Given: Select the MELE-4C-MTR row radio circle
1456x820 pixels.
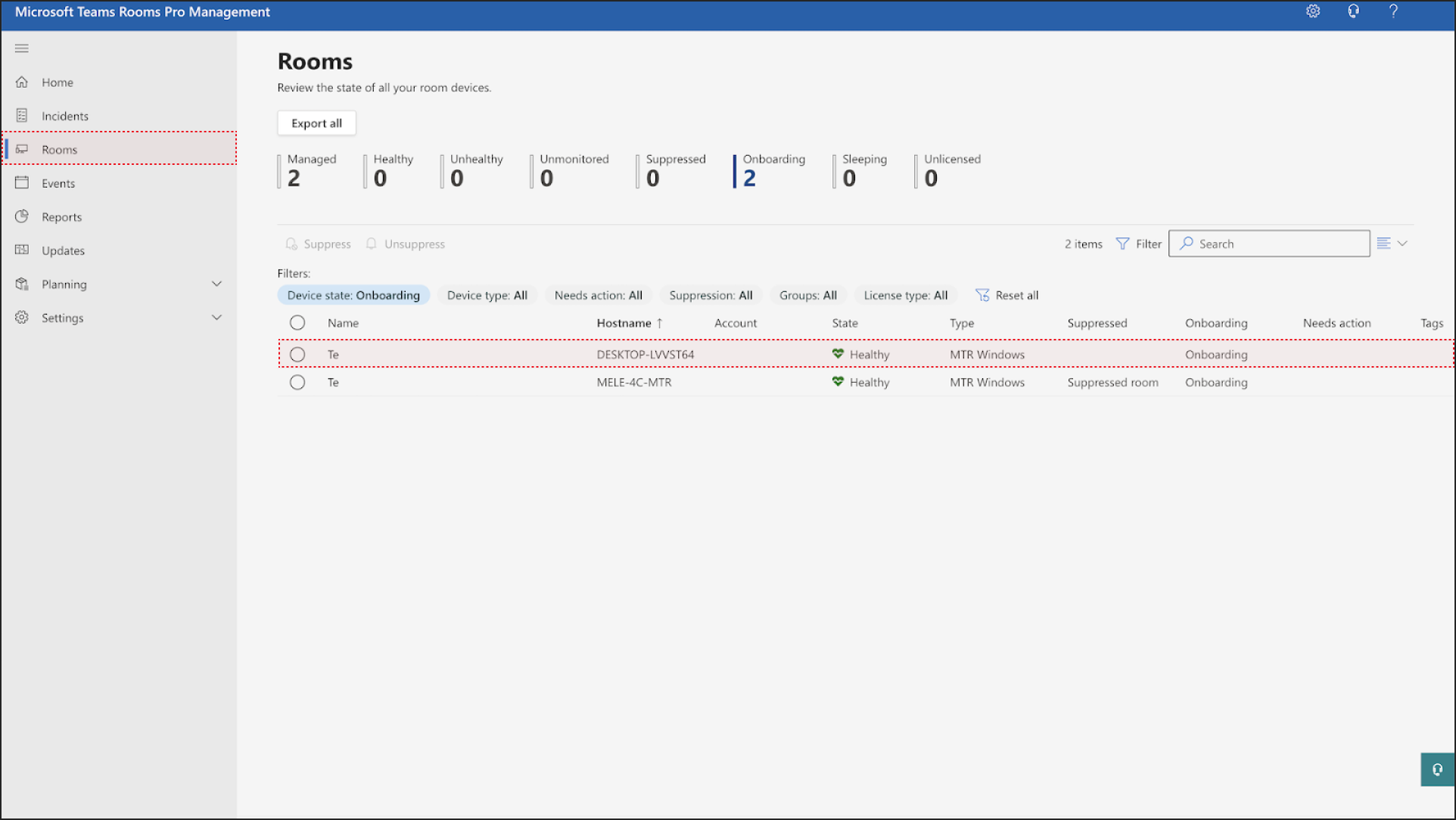Looking at the screenshot, I should [x=297, y=383].
